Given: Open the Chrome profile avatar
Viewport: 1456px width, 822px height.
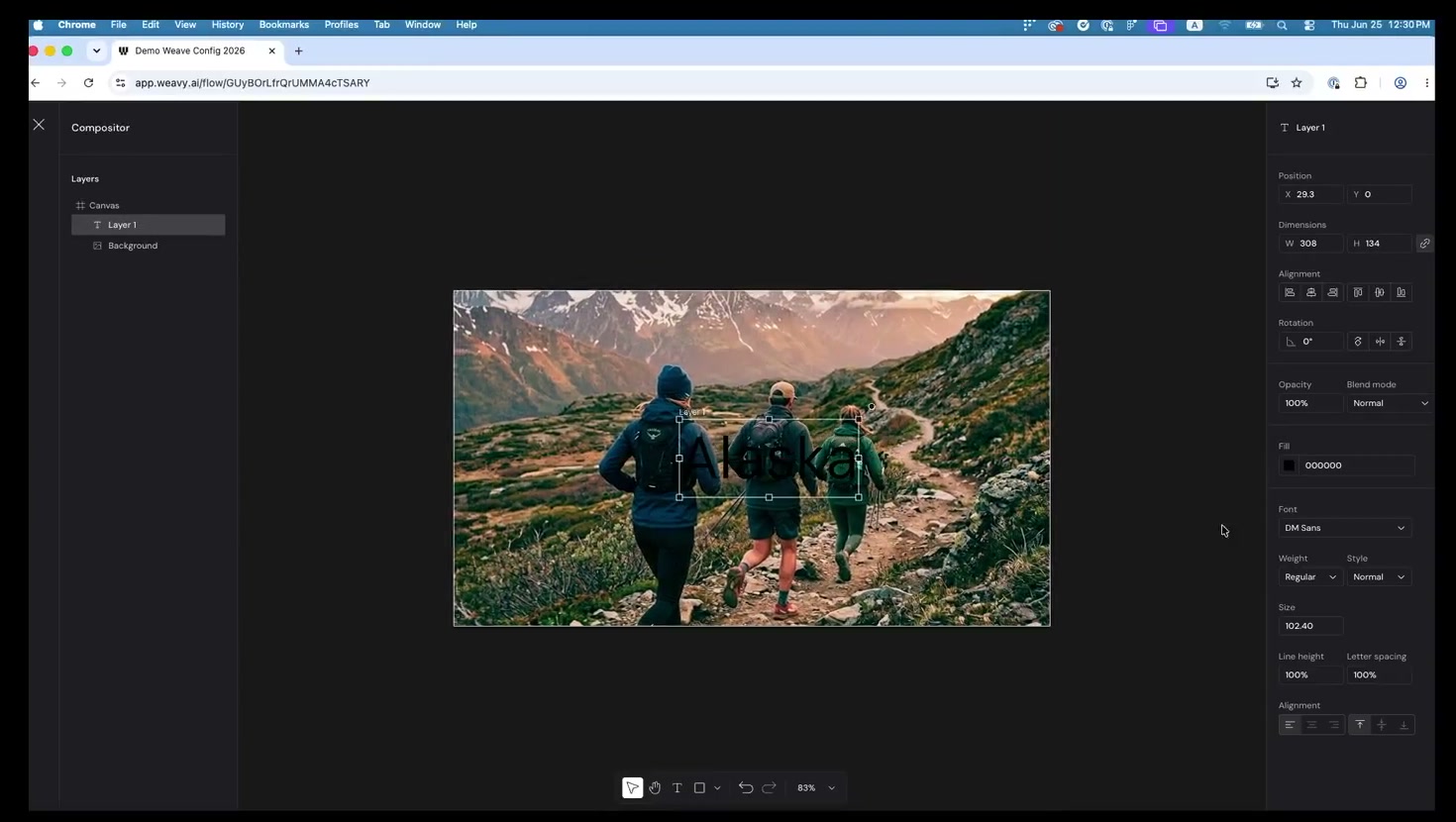Looking at the screenshot, I should tap(1401, 83).
